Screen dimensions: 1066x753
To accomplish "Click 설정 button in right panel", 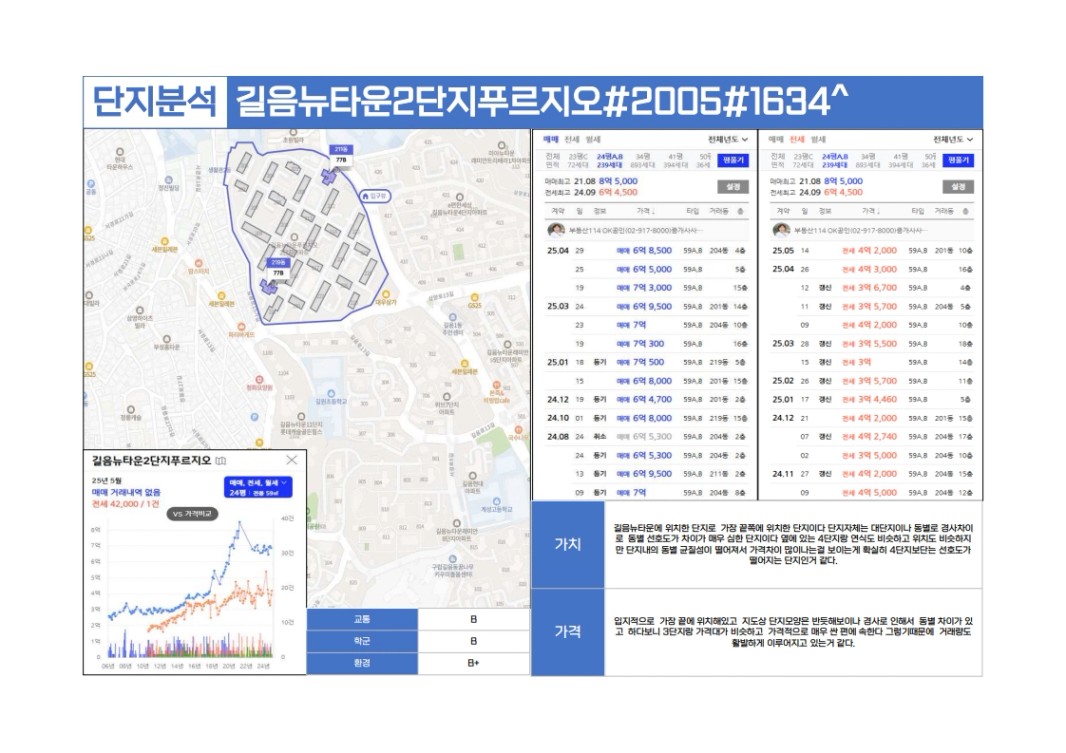I will click(x=958, y=186).
